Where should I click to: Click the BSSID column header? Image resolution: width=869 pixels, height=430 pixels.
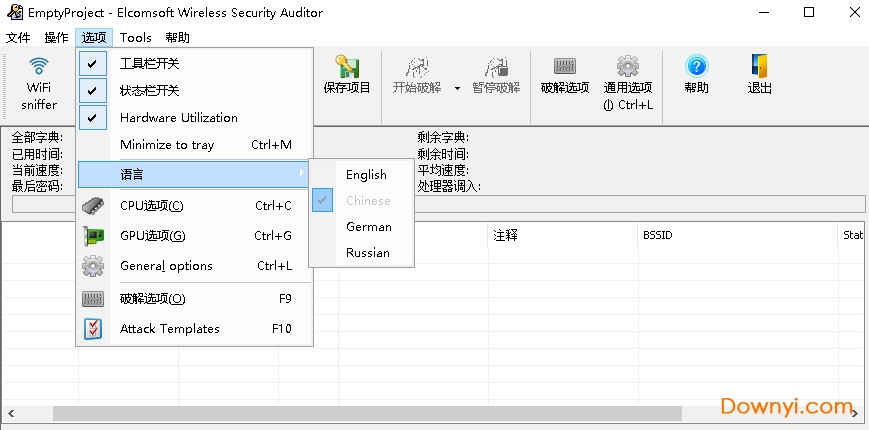point(738,236)
